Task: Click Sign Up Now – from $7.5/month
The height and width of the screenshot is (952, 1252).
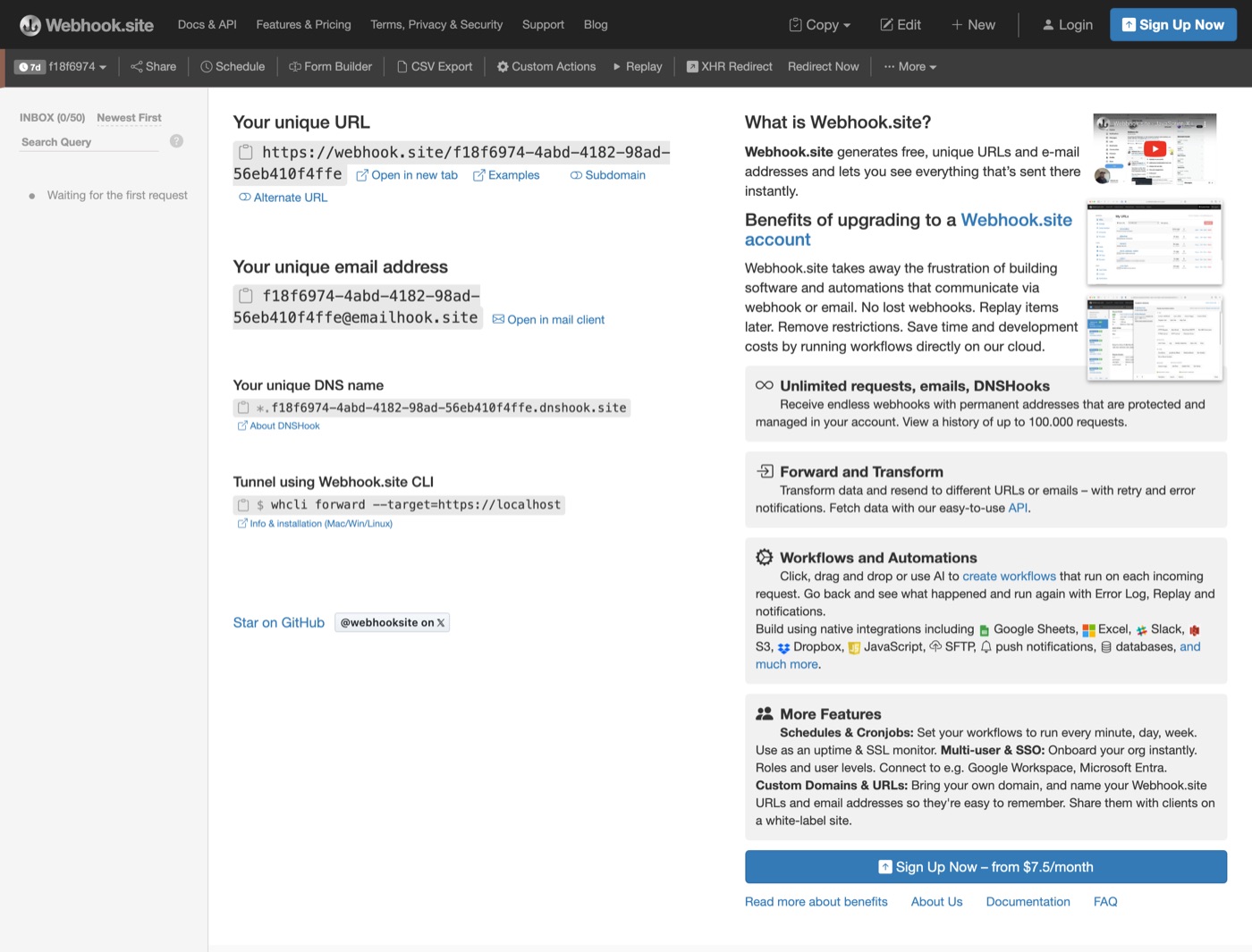Action: tap(986, 867)
